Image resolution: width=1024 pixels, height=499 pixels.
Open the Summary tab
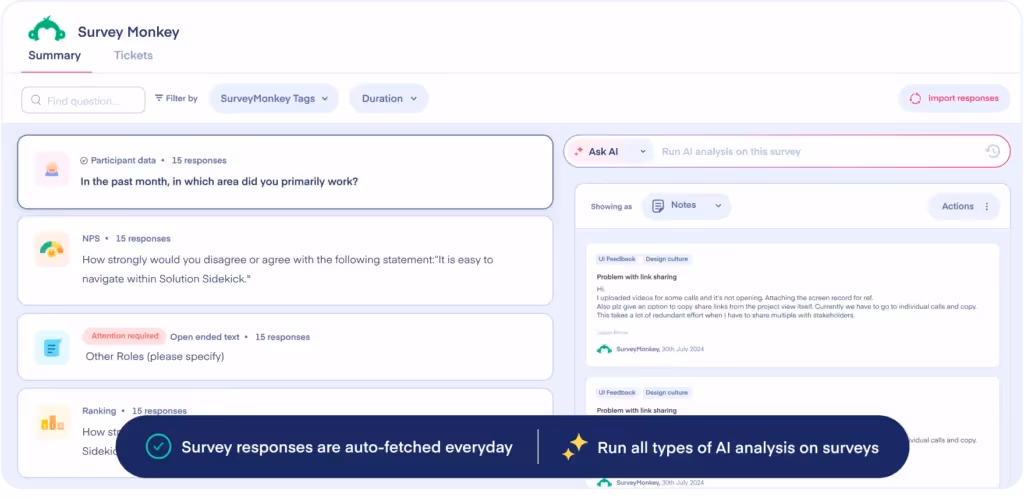pos(55,56)
